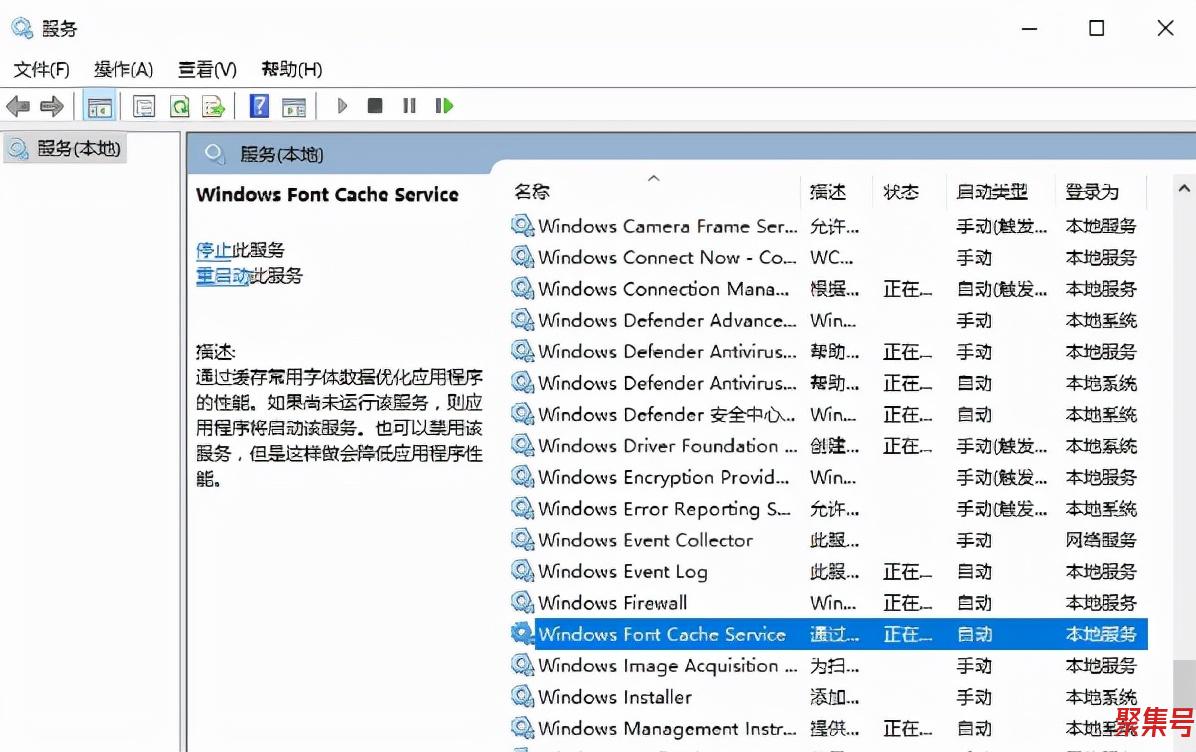Select the Windows Image Acquisition service row
This screenshot has width=1196, height=752.
point(828,666)
